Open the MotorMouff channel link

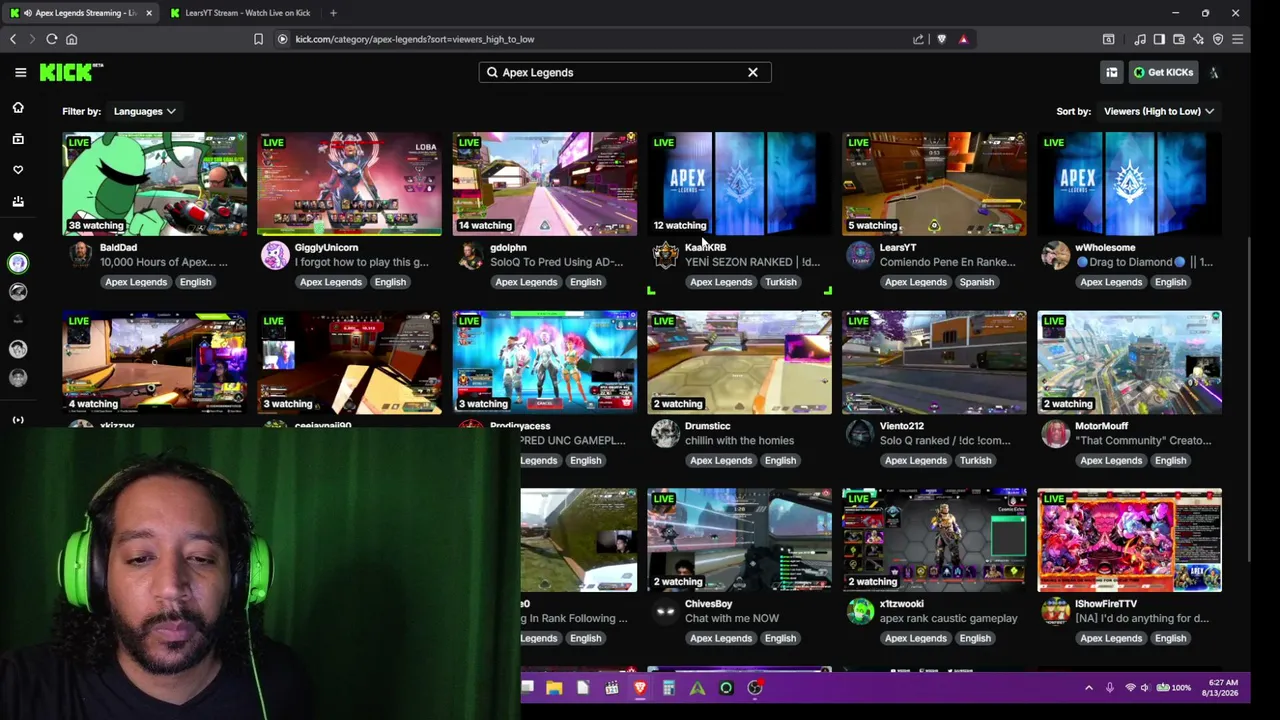point(1101,426)
